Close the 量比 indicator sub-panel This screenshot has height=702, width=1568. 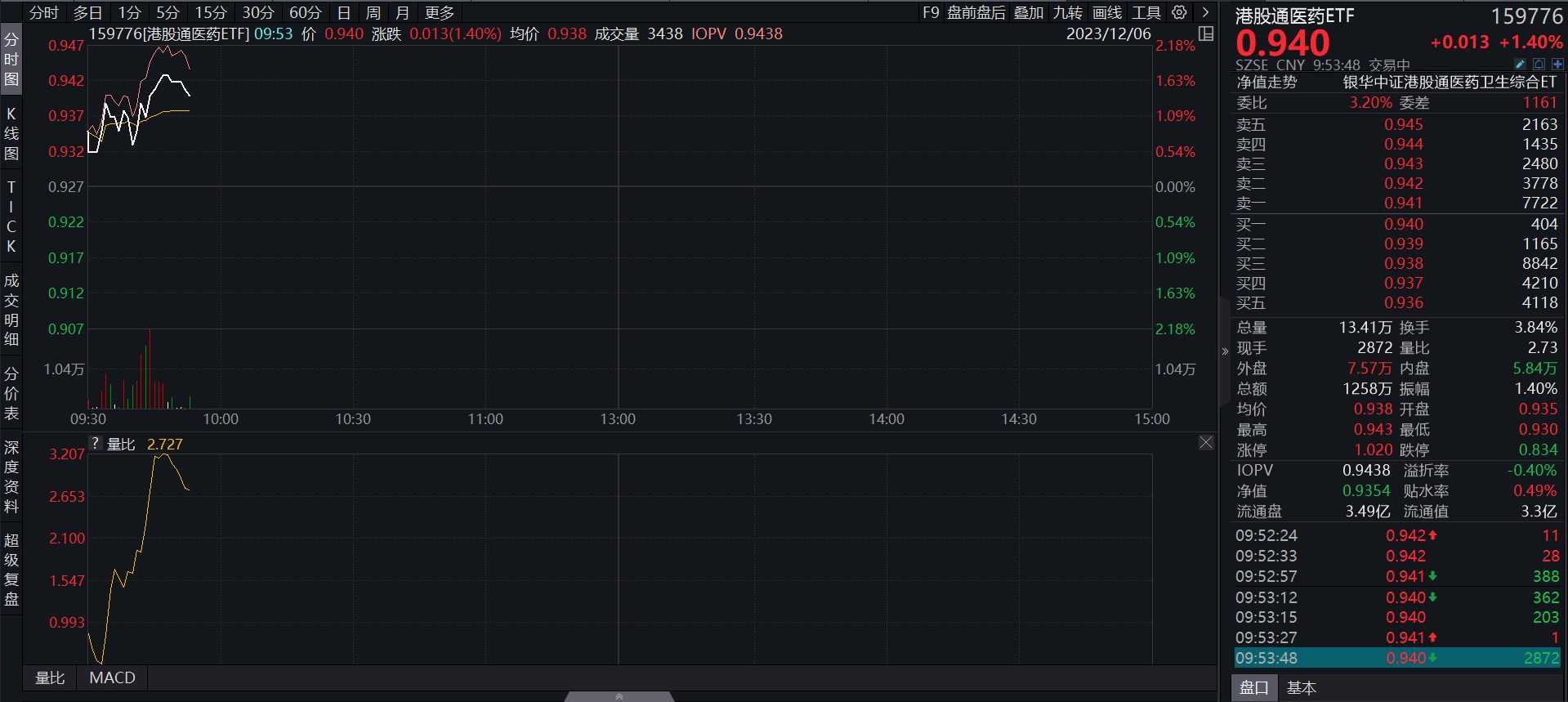[x=1206, y=442]
